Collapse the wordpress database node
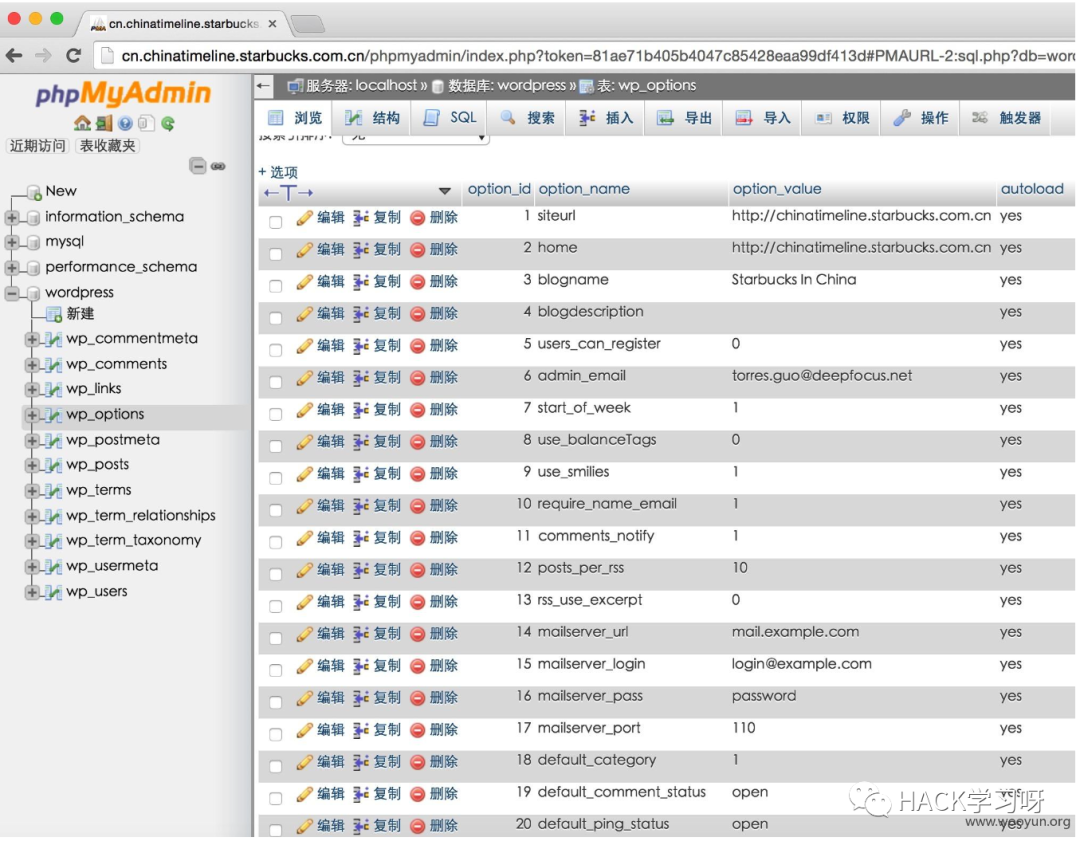 click(x=12, y=293)
